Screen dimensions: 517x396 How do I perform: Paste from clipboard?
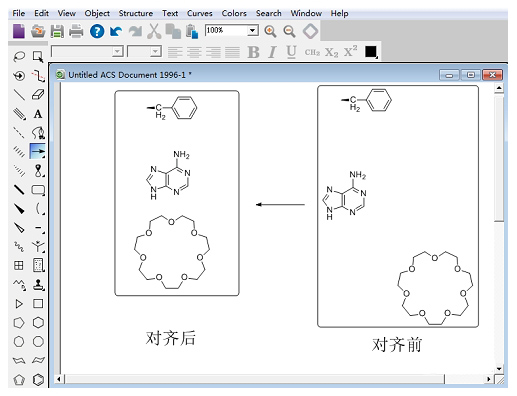(x=192, y=31)
